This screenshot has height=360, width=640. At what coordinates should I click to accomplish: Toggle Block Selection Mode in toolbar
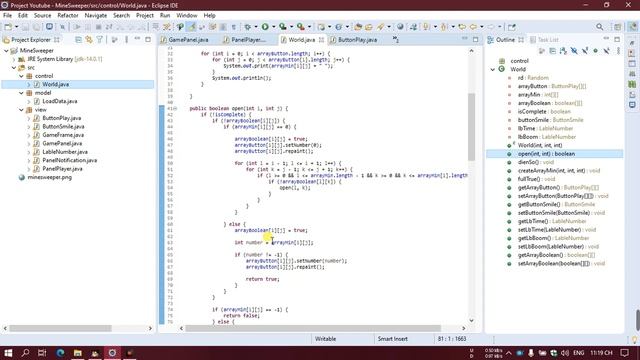[223, 27]
